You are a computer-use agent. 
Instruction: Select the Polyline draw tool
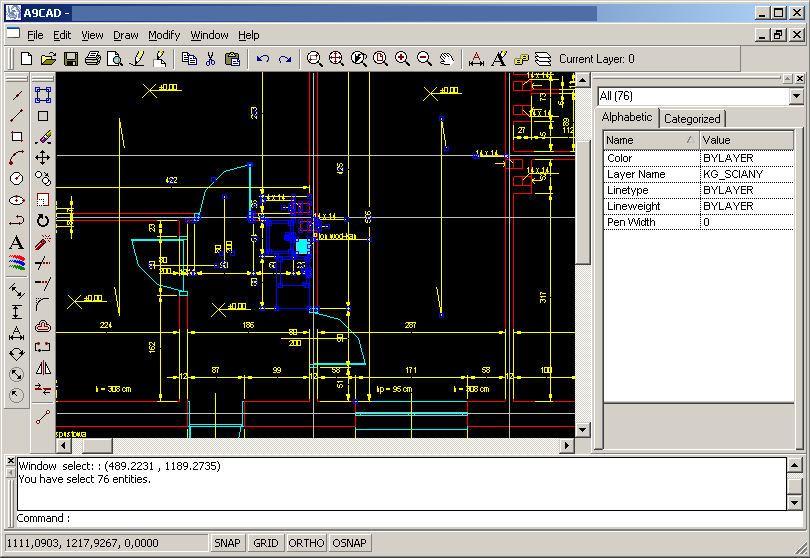click(x=17, y=221)
